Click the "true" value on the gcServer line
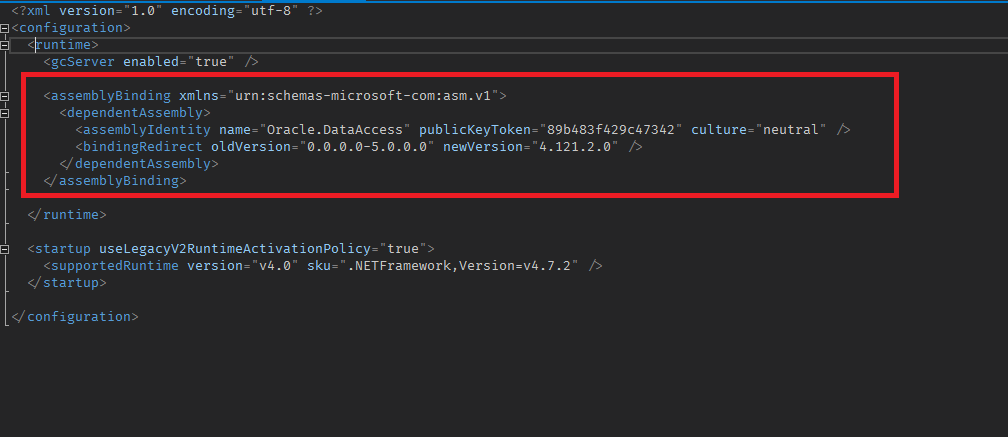 pos(210,62)
